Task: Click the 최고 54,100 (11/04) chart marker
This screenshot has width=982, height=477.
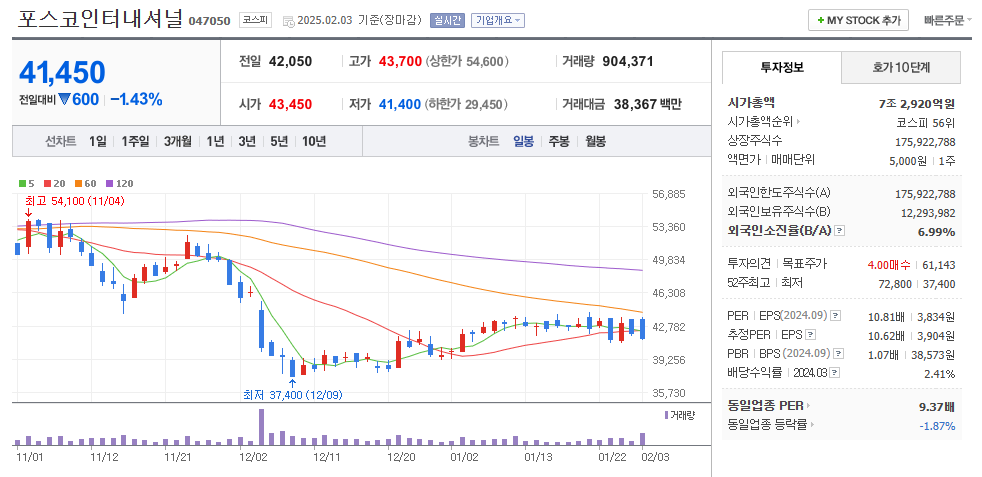Action: [75, 202]
